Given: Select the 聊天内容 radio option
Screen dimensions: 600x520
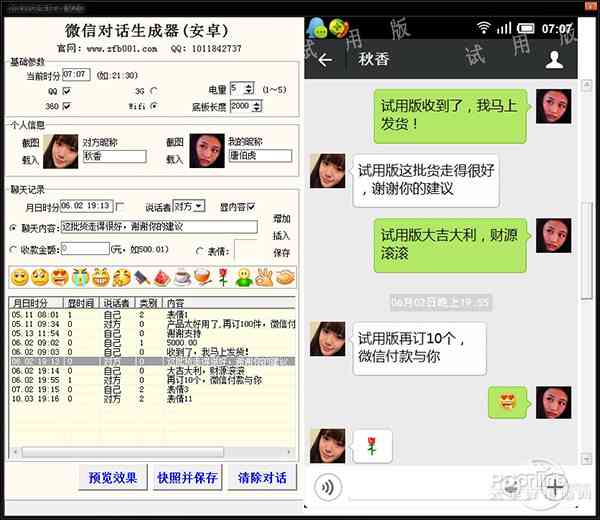Looking at the screenshot, I should (13, 228).
